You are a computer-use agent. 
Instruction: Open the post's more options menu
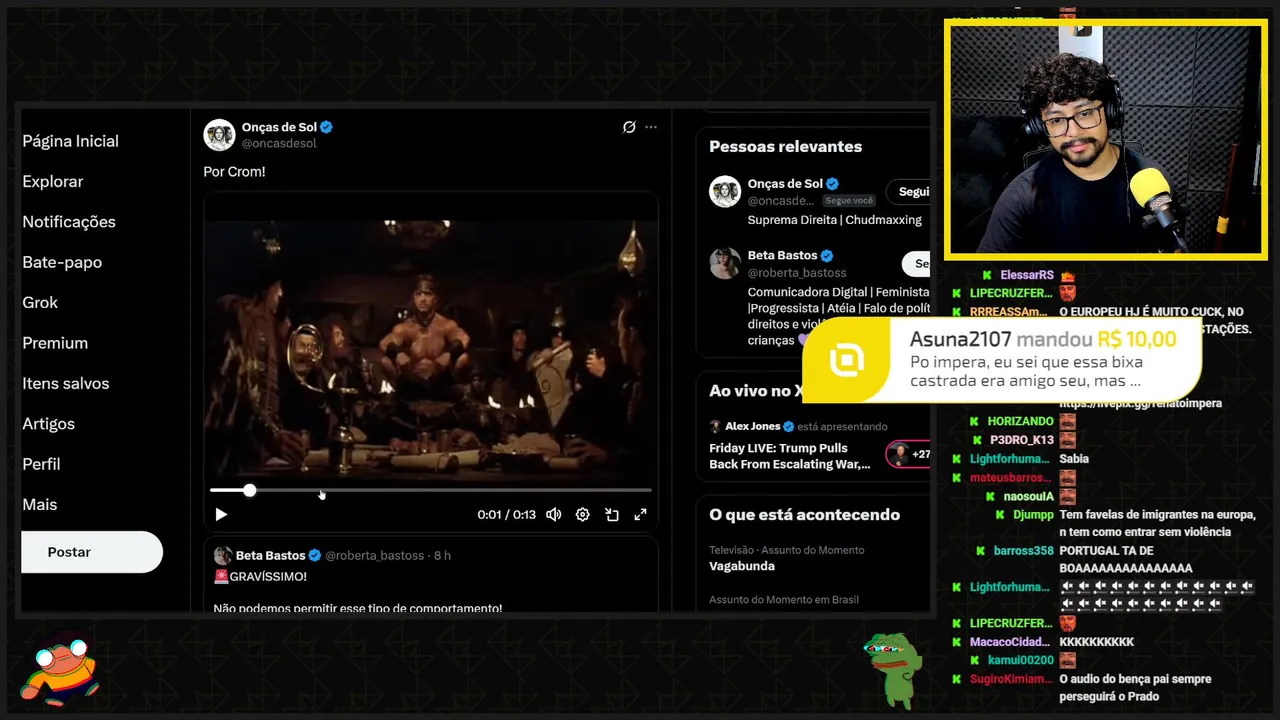point(651,127)
